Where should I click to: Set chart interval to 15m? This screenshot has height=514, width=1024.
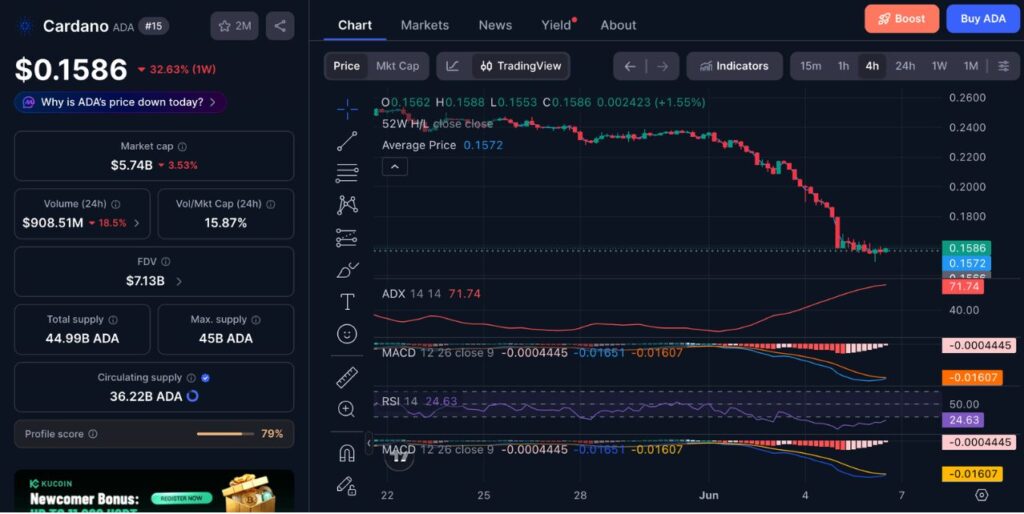pos(810,66)
